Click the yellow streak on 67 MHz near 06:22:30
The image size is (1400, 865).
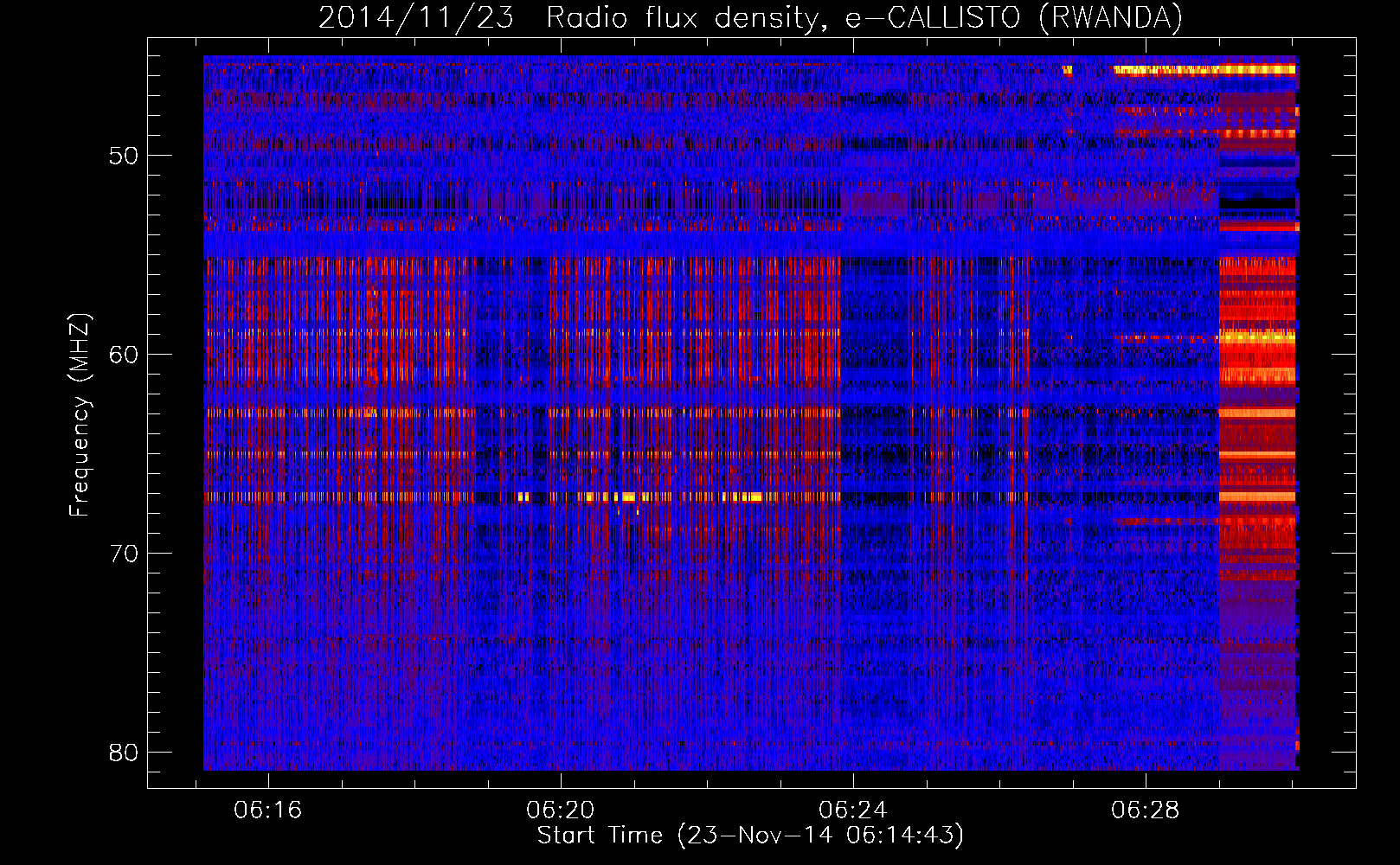tap(742, 497)
